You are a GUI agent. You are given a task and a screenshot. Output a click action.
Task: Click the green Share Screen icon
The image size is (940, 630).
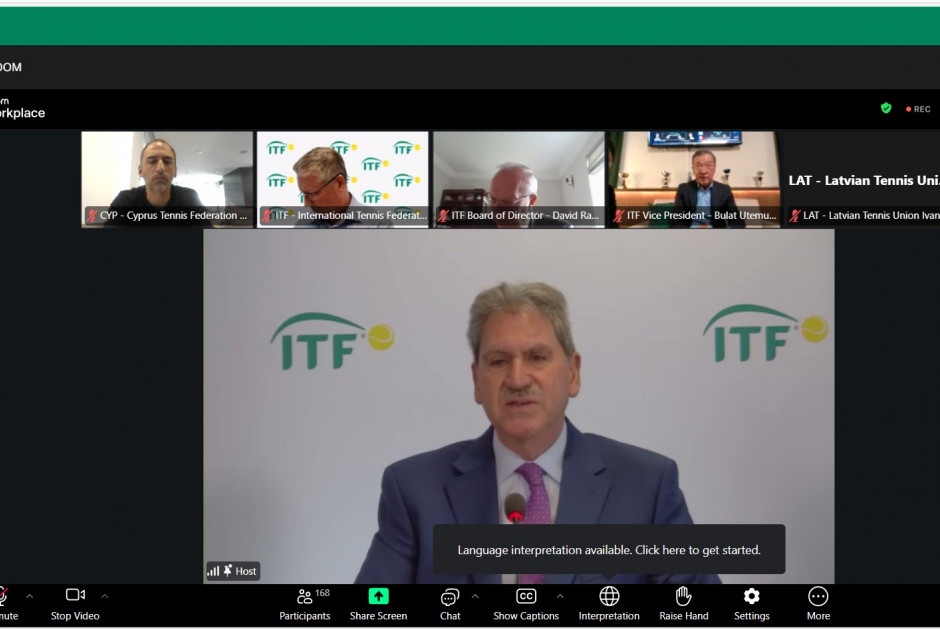(x=378, y=596)
